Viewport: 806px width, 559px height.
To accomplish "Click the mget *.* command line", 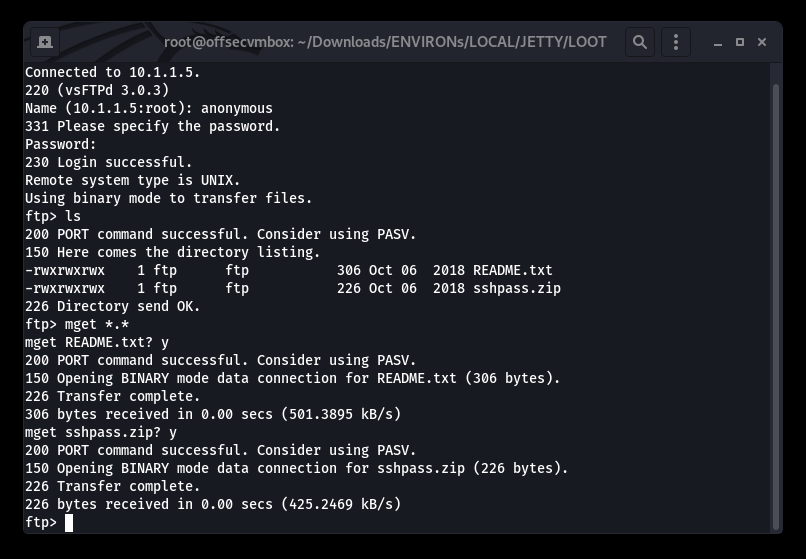I will click(77, 324).
